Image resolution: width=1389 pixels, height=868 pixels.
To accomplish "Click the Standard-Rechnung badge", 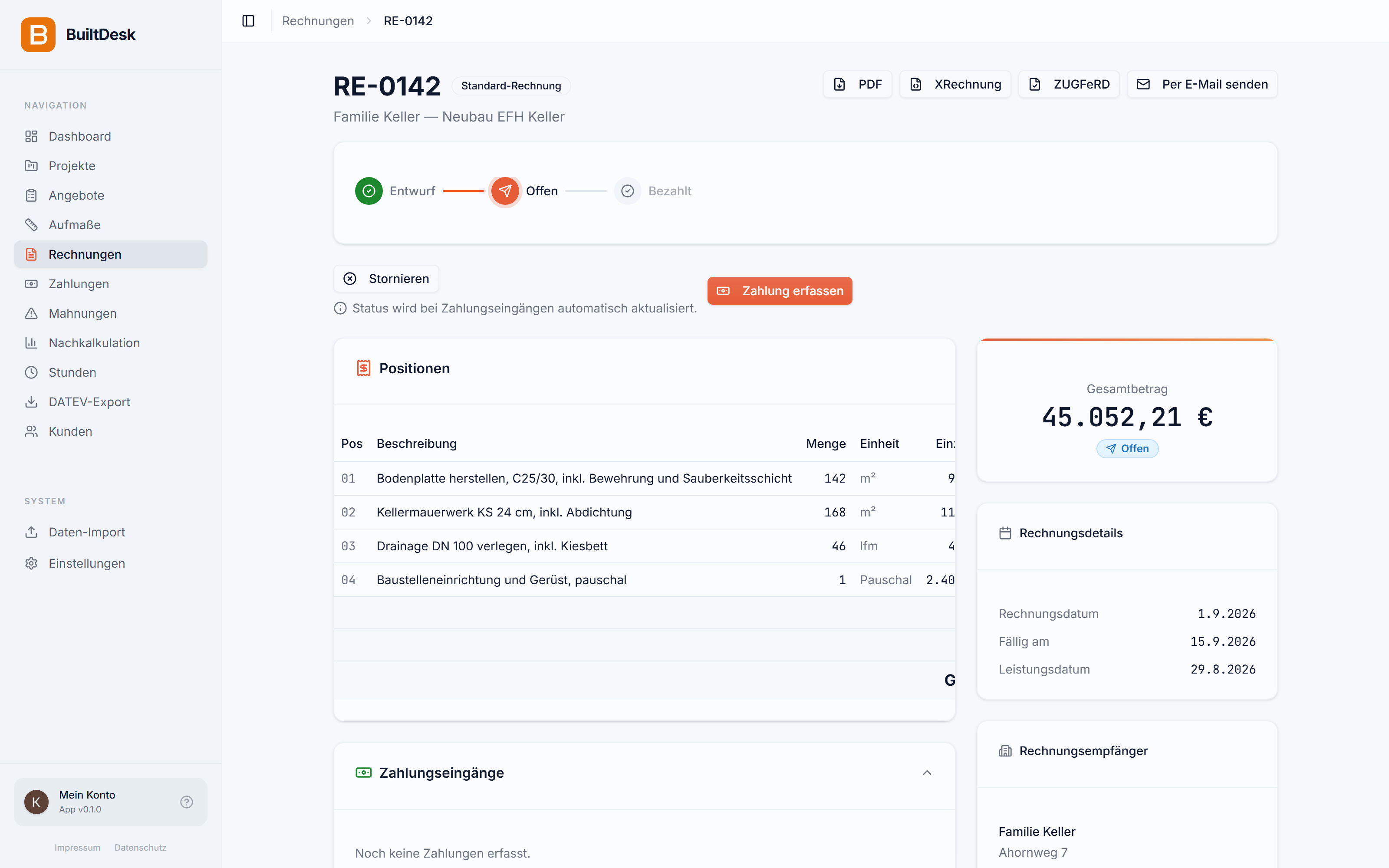I will pyautogui.click(x=511, y=86).
